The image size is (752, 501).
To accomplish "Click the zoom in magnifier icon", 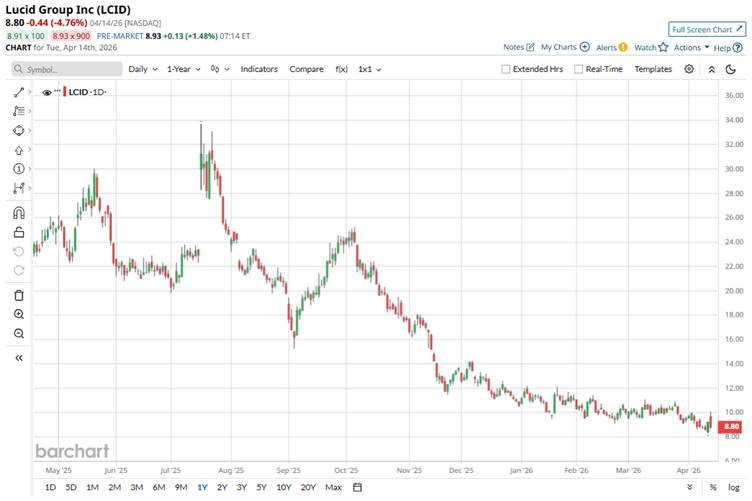I will click(x=19, y=314).
